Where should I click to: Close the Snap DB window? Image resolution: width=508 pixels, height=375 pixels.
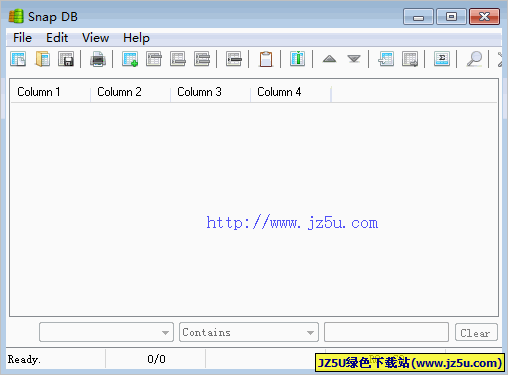pyautogui.click(x=485, y=17)
